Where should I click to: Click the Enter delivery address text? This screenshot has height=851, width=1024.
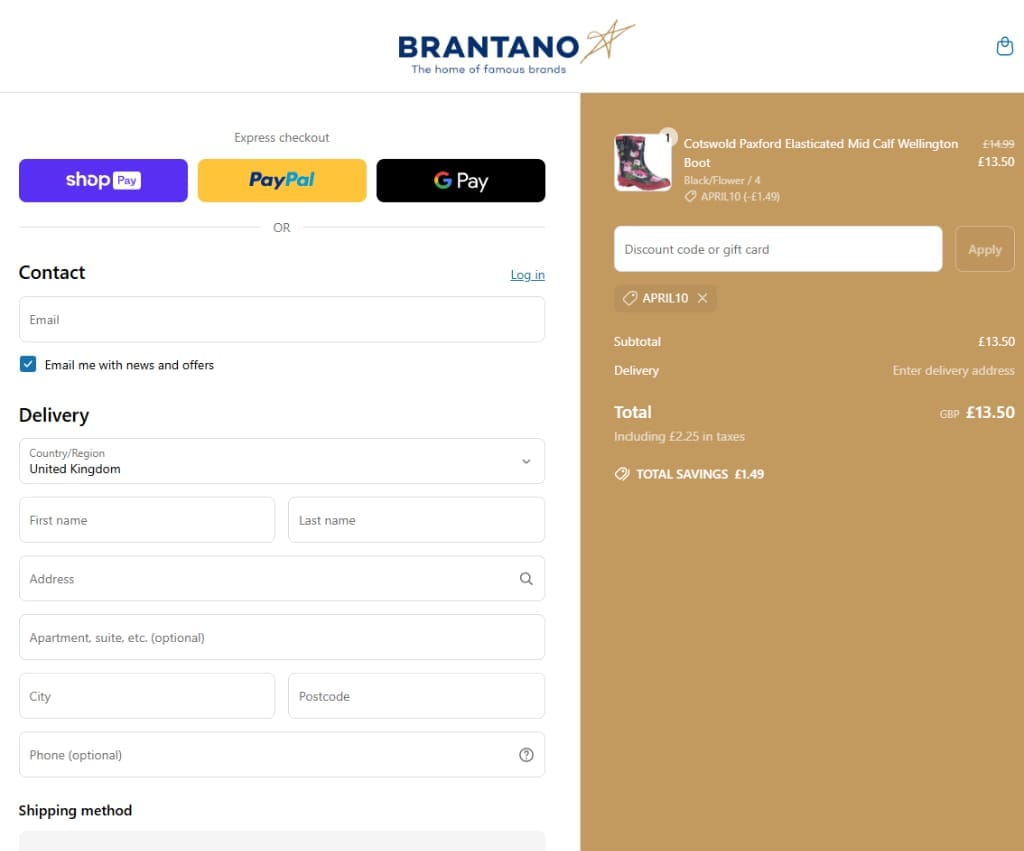pos(953,370)
